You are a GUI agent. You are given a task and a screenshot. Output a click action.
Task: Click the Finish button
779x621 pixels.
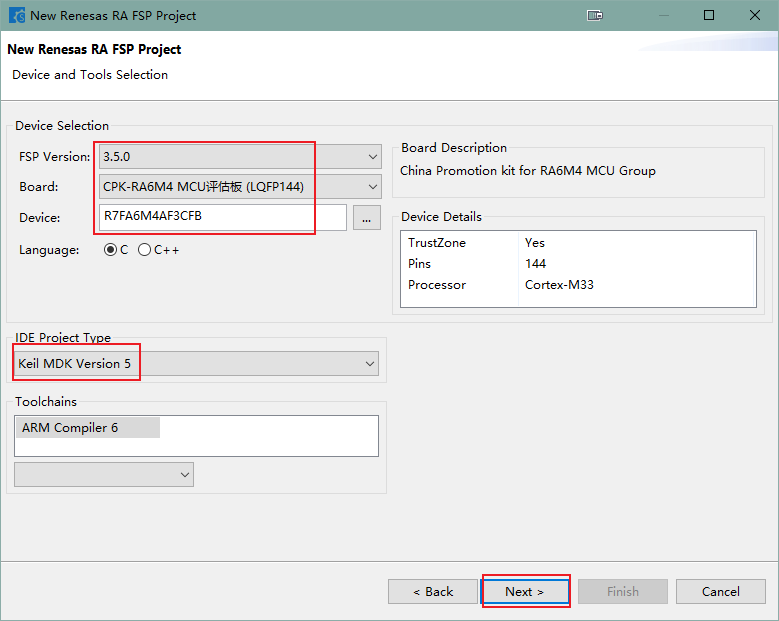coord(622,592)
